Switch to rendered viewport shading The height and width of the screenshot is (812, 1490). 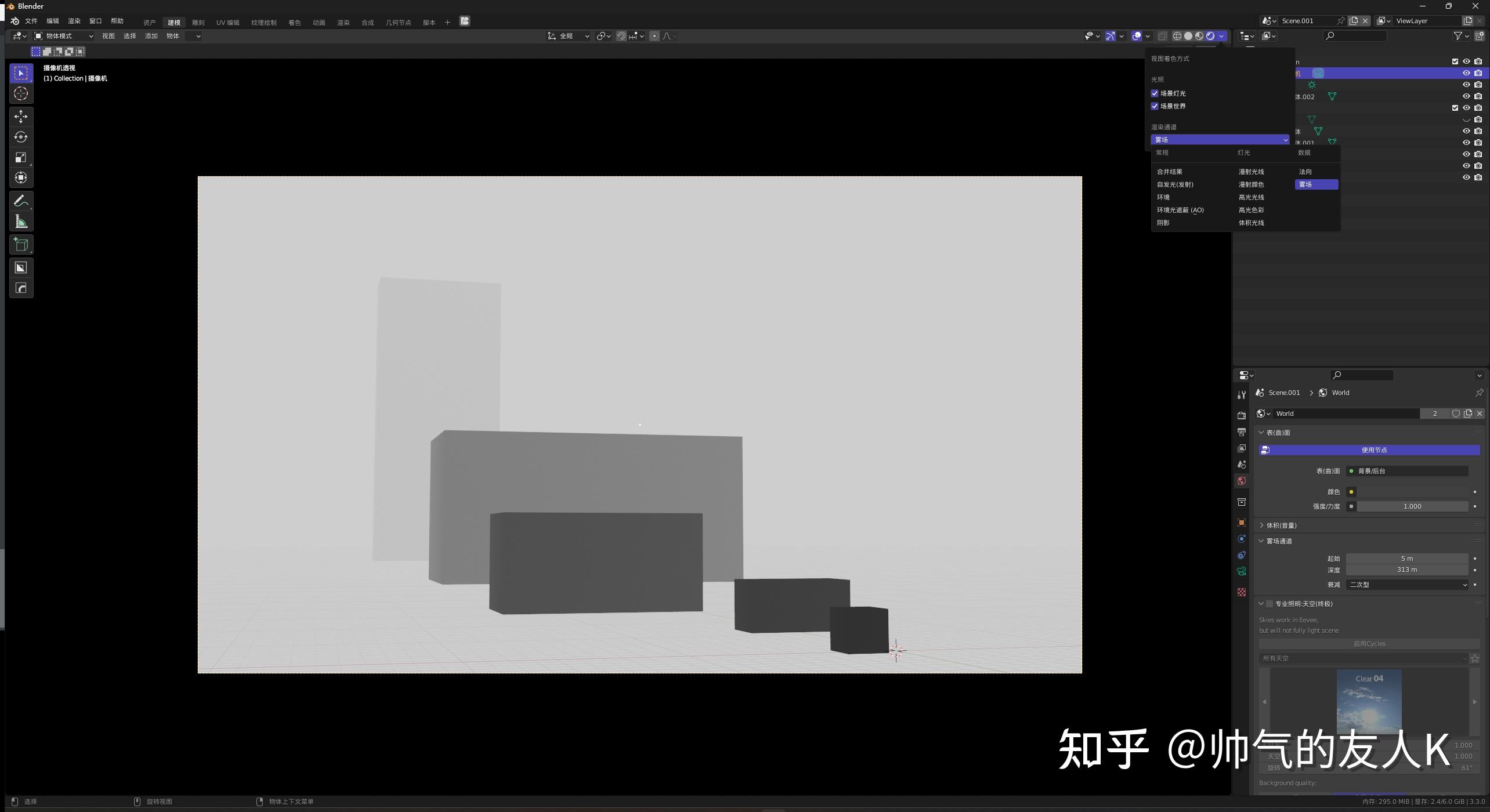tap(1210, 36)
